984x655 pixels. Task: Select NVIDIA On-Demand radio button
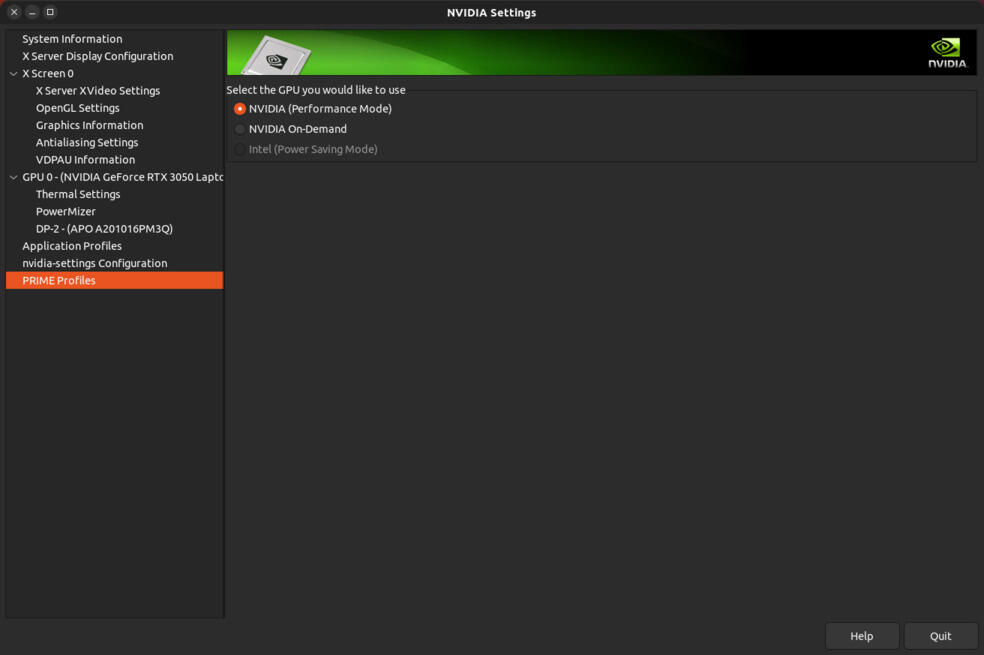(240, 129)
